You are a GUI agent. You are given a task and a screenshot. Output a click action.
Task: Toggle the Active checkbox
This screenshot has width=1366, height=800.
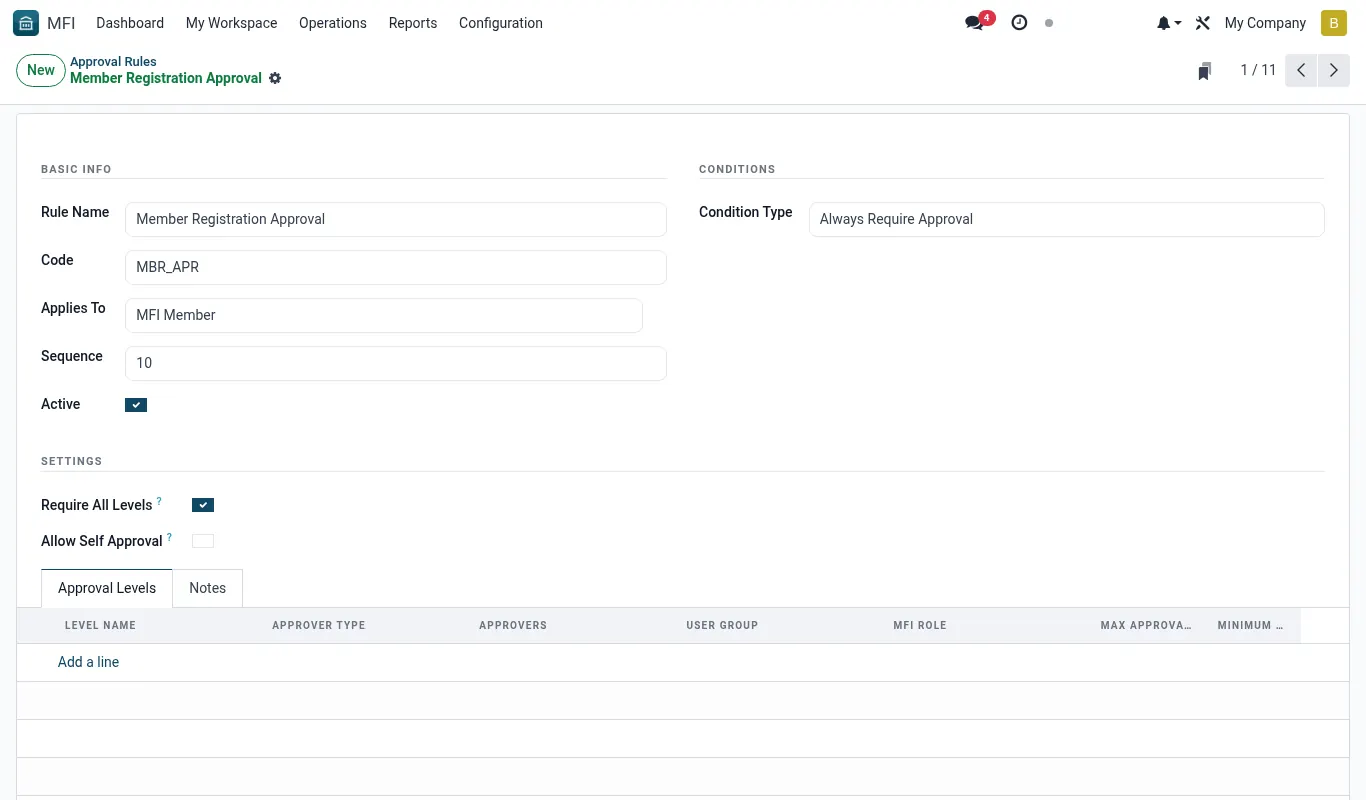pos(136,405)
